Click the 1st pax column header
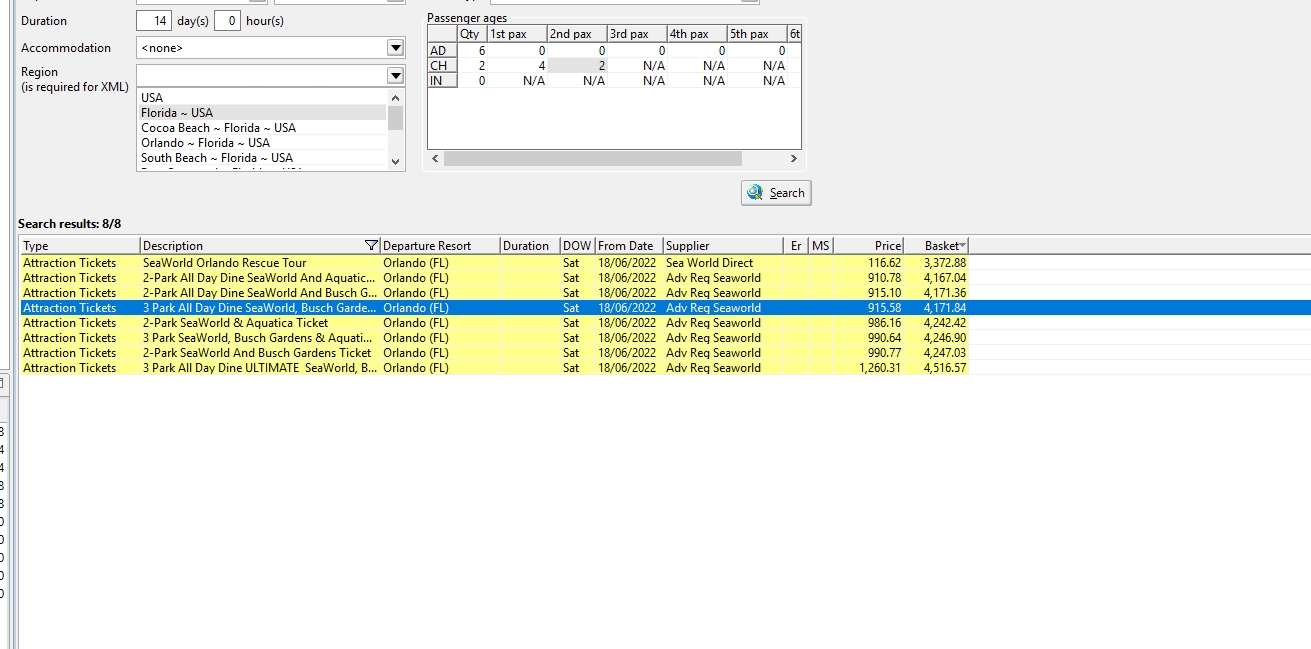 click(517, 34)
